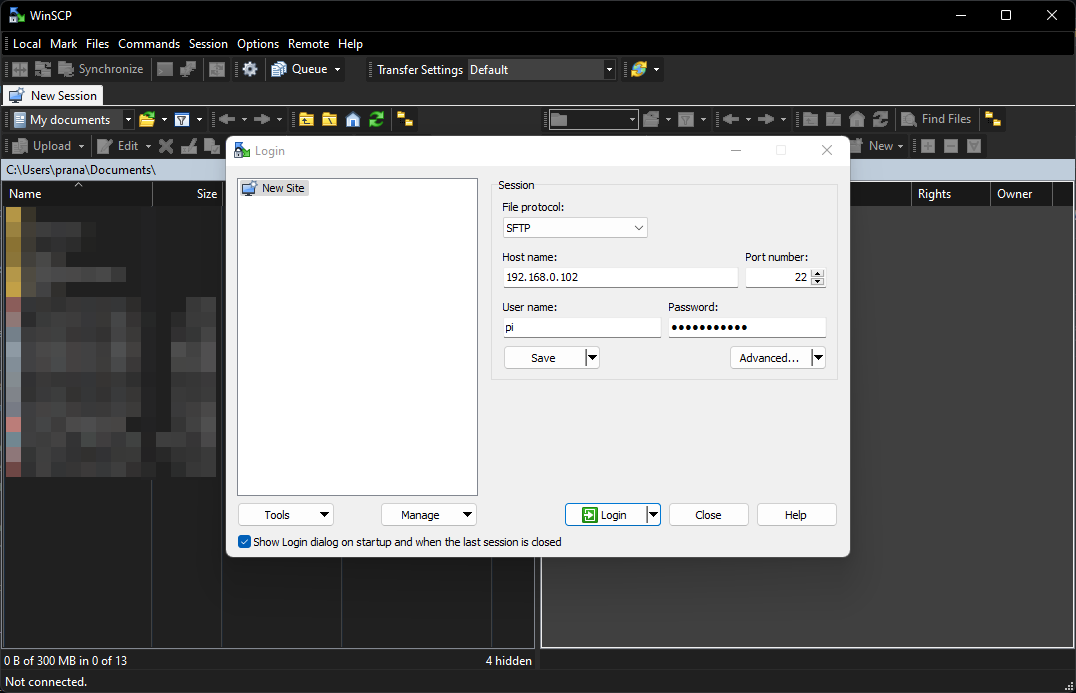
Task: Click the Edit button in local toolbar
Action: (x=118, y=146)
